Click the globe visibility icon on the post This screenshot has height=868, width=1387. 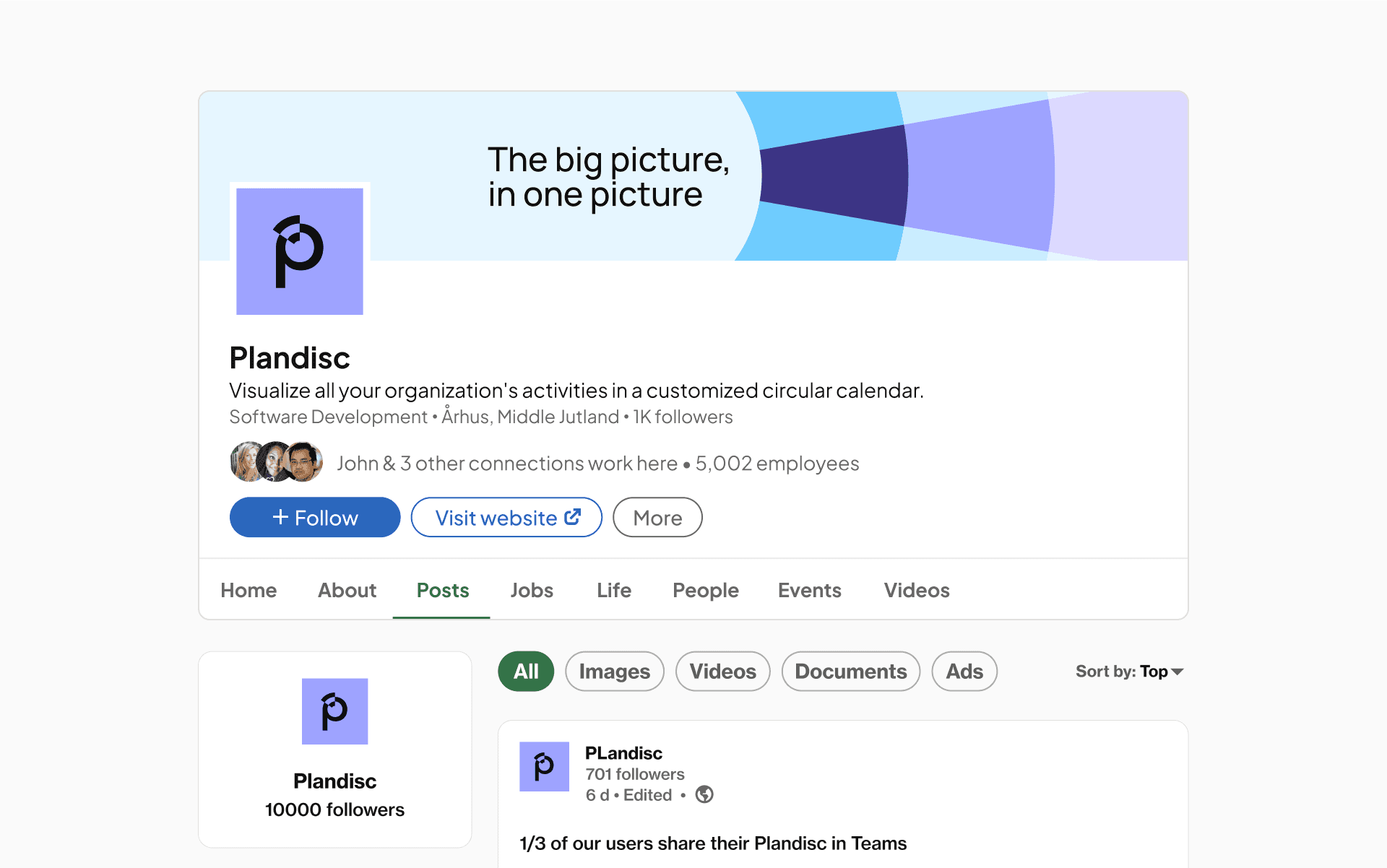[704, 794]
